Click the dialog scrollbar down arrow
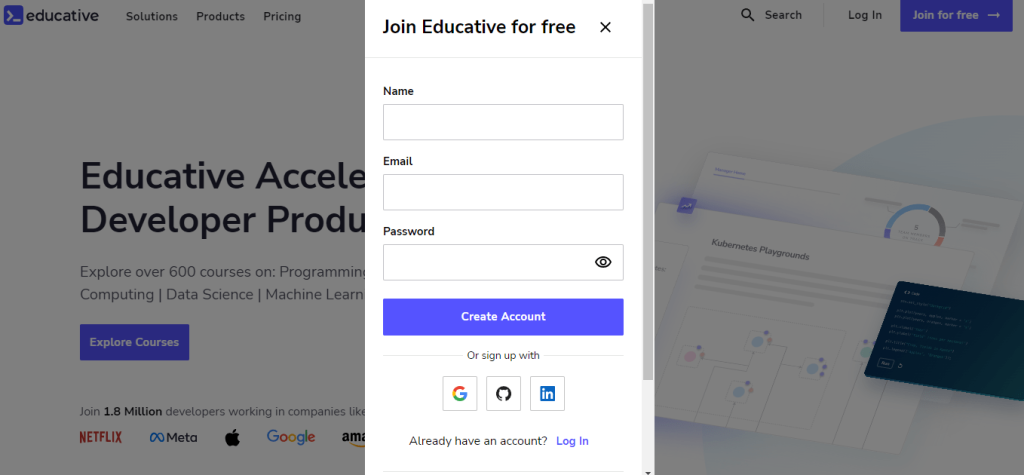The image size is (1024, 475). click(x=648, y=470)
